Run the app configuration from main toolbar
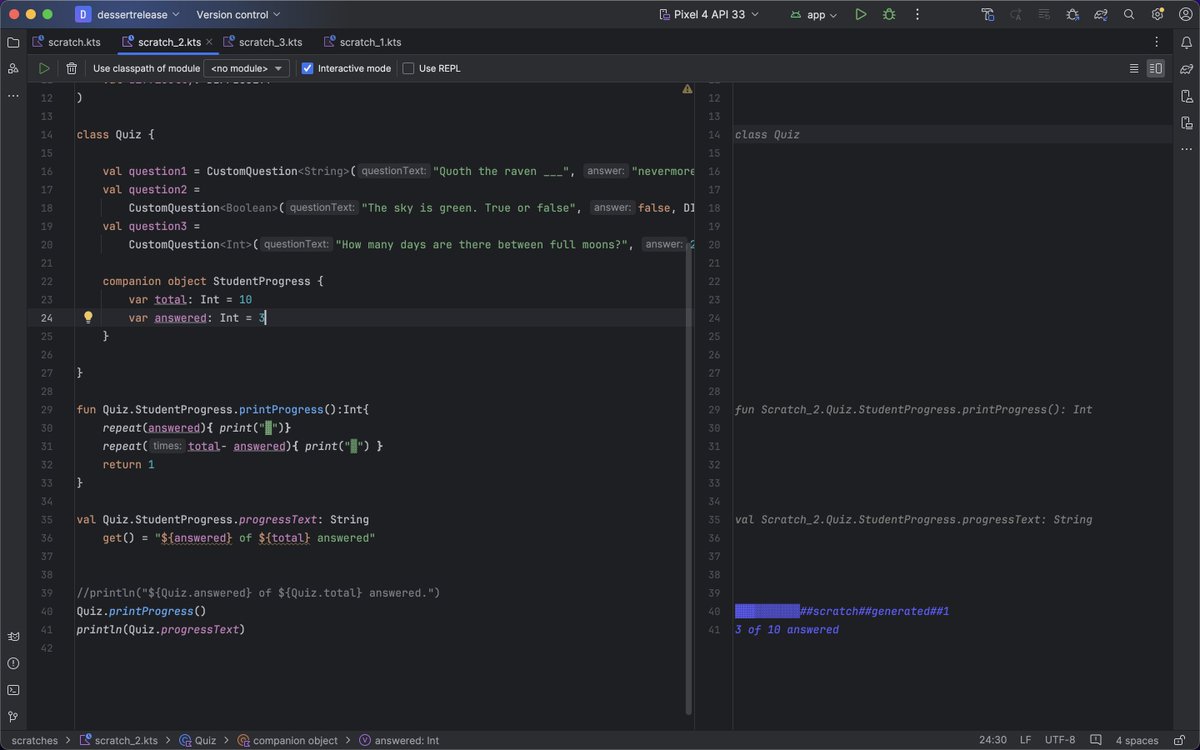Image resolution: width=1200 pixels, height=750 pixels. coord(861,15)
